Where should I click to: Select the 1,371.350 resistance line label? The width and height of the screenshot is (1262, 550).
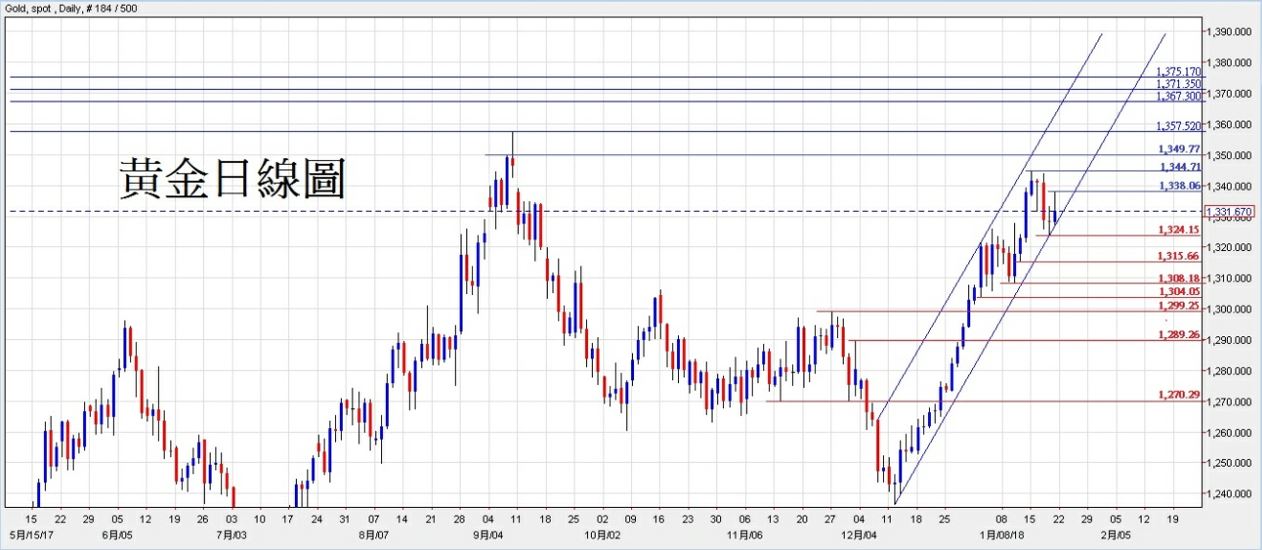pyautogui.click(x=1178, y=85)
